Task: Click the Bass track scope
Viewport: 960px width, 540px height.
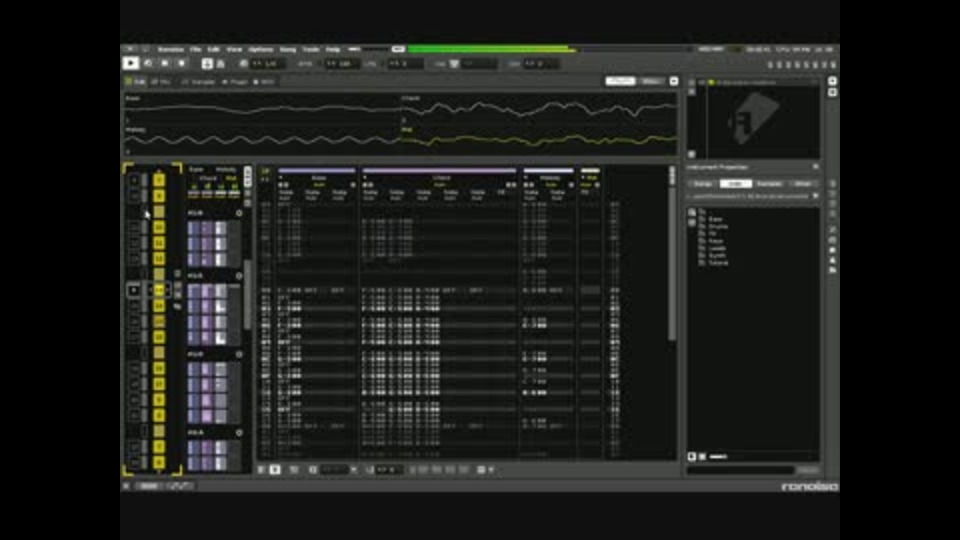Action: [x=261, y=109]
